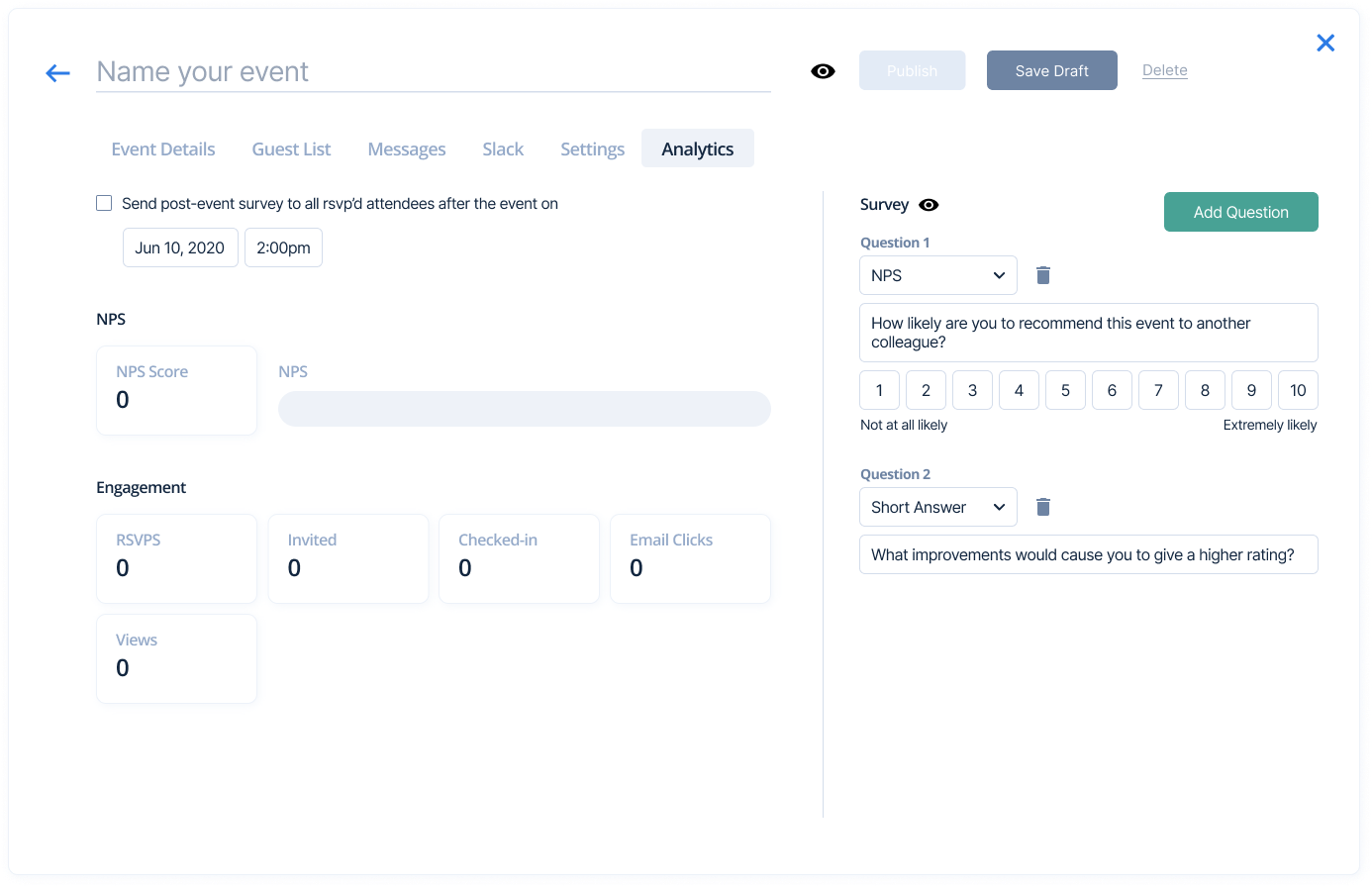Select rating 1 on the NPS scale
The image size is (1372, 887).
coord(879,390)
